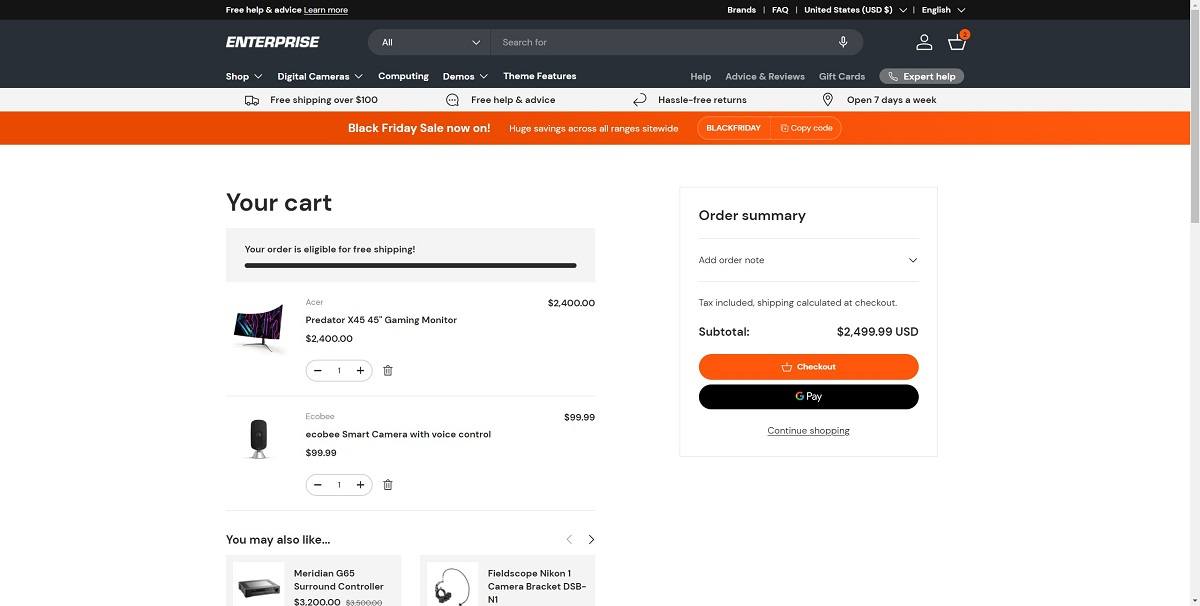
Task: Open the Shop navigation menu
Action: (x=240, y=75)
